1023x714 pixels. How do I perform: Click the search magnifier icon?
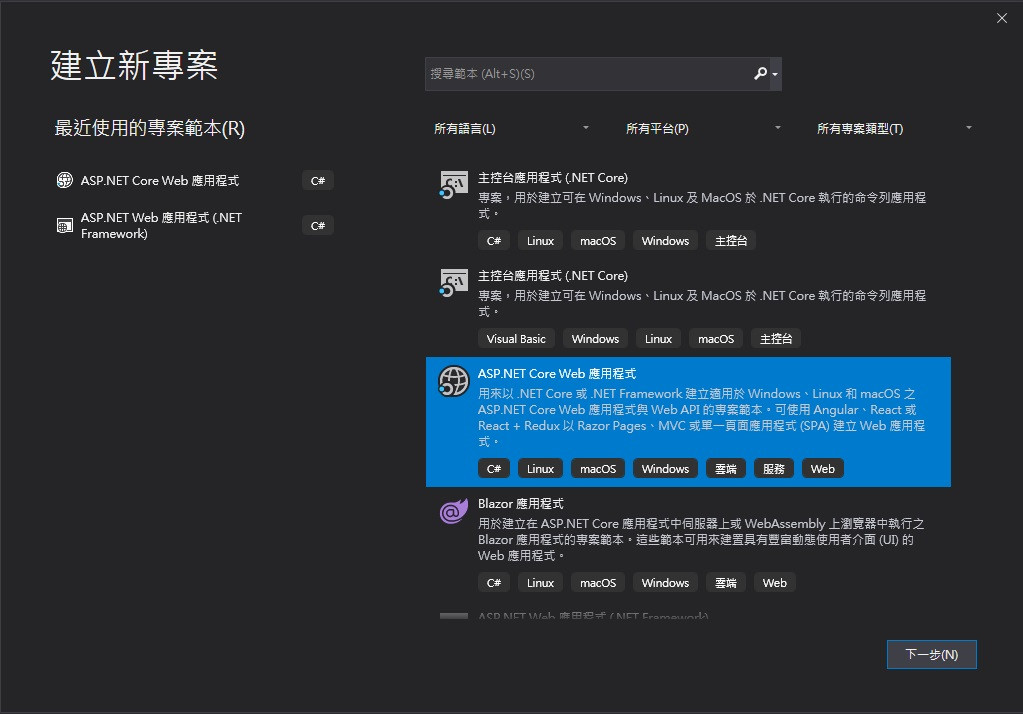coord(760,74)
